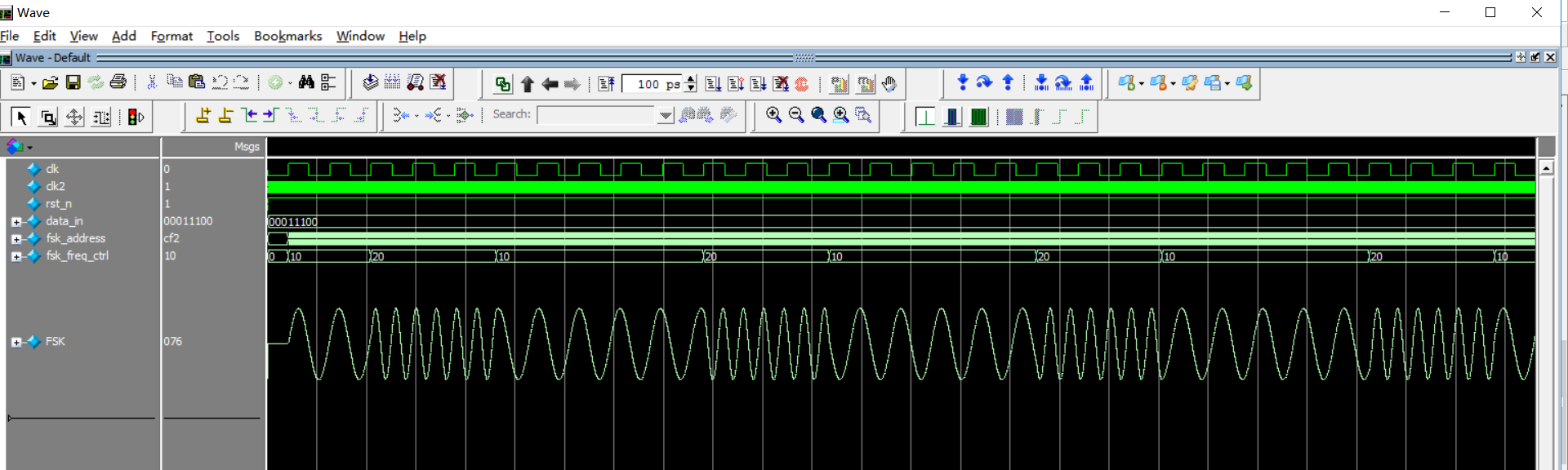Open the signal pane header dropdown
The width and height of the screenshot is (1568, 470).
pyautogui.click(x=29, y=148)
